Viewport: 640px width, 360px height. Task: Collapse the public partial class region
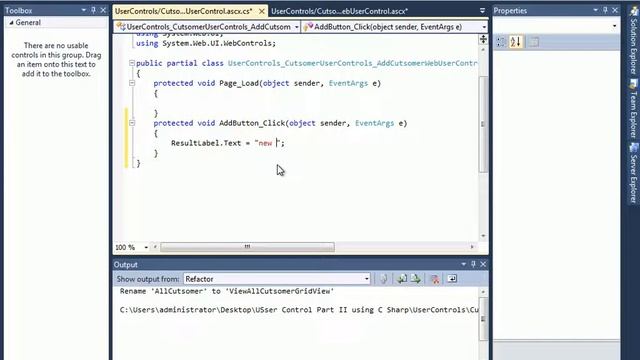coord(131,63)
